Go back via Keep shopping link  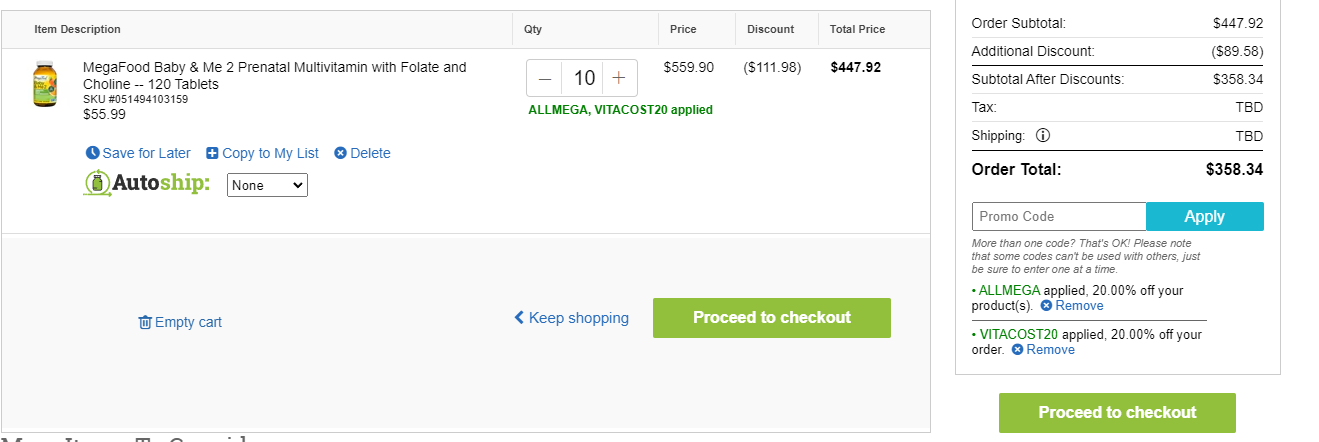click(x=572, y=318)
